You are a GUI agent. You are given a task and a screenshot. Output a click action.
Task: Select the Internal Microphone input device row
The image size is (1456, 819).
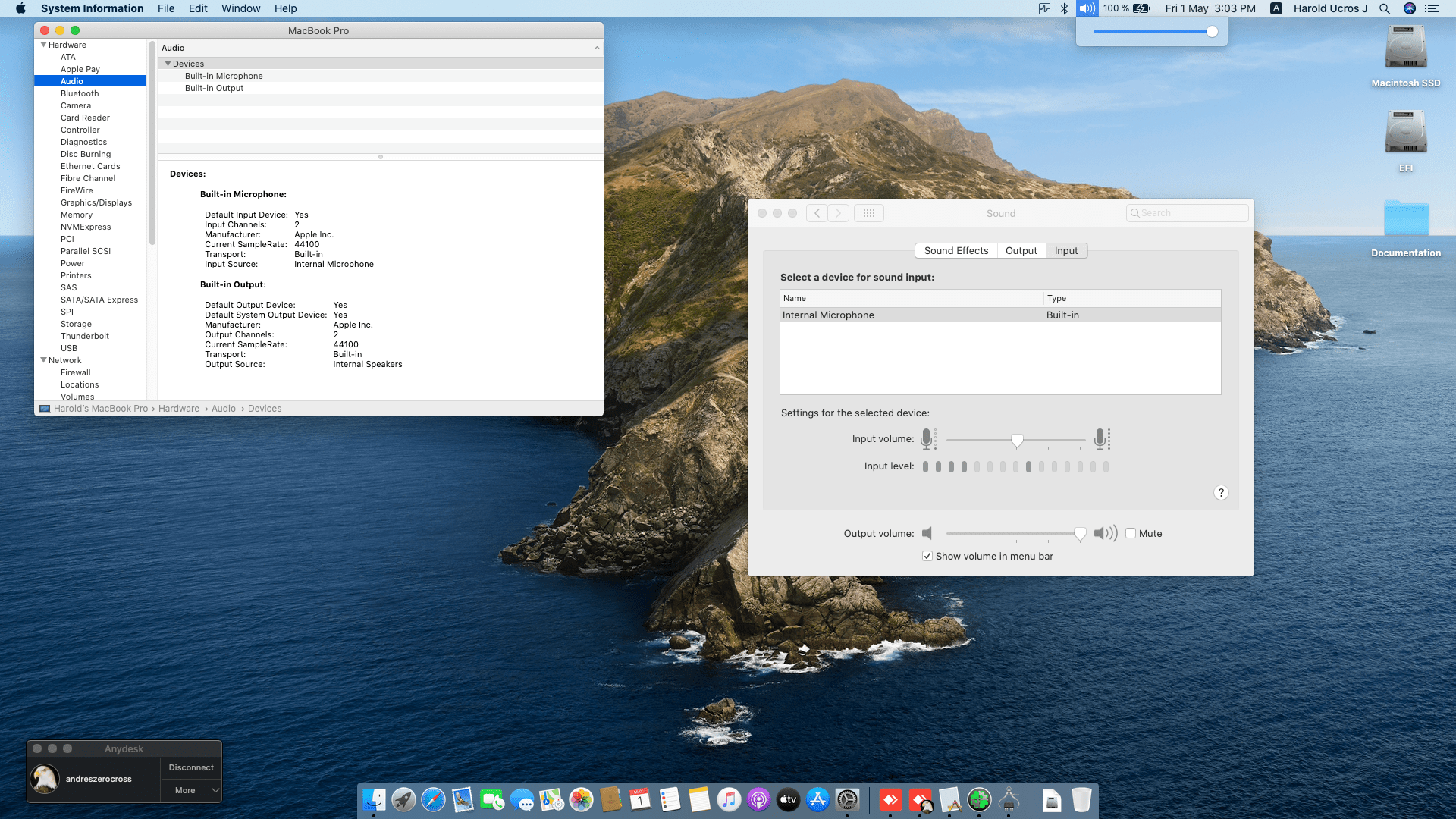[x=1000, y=315]
